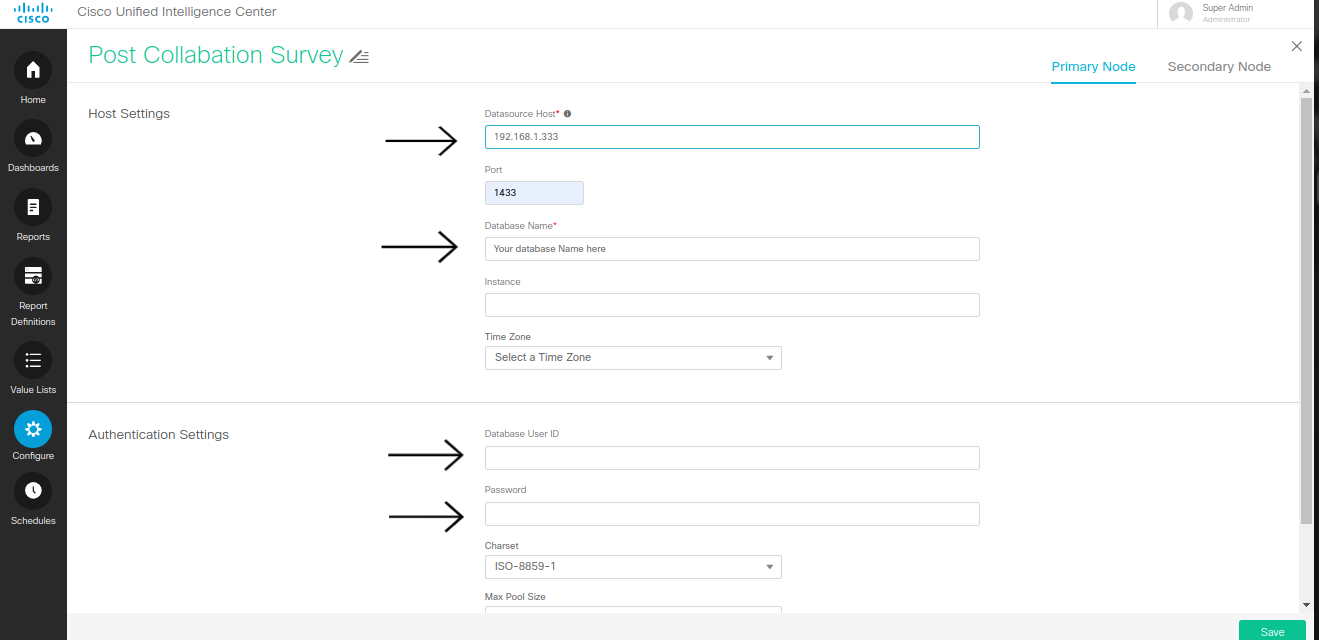Click info icon next to Datasource Host
Image resolution: width=1319 pixels, height=640 pixels.
568,114
